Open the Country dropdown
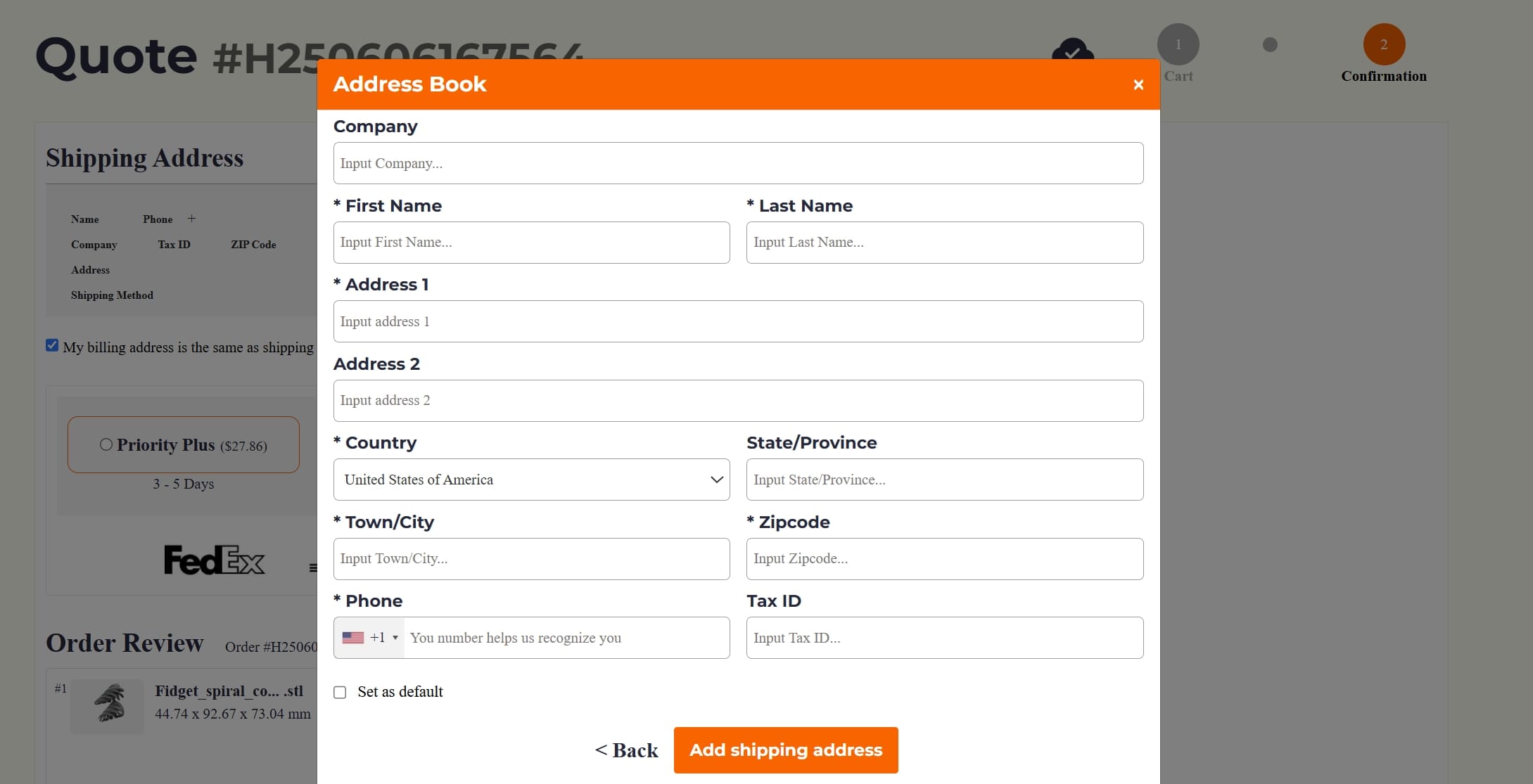 pyautogui.click(x=531, y=480)
